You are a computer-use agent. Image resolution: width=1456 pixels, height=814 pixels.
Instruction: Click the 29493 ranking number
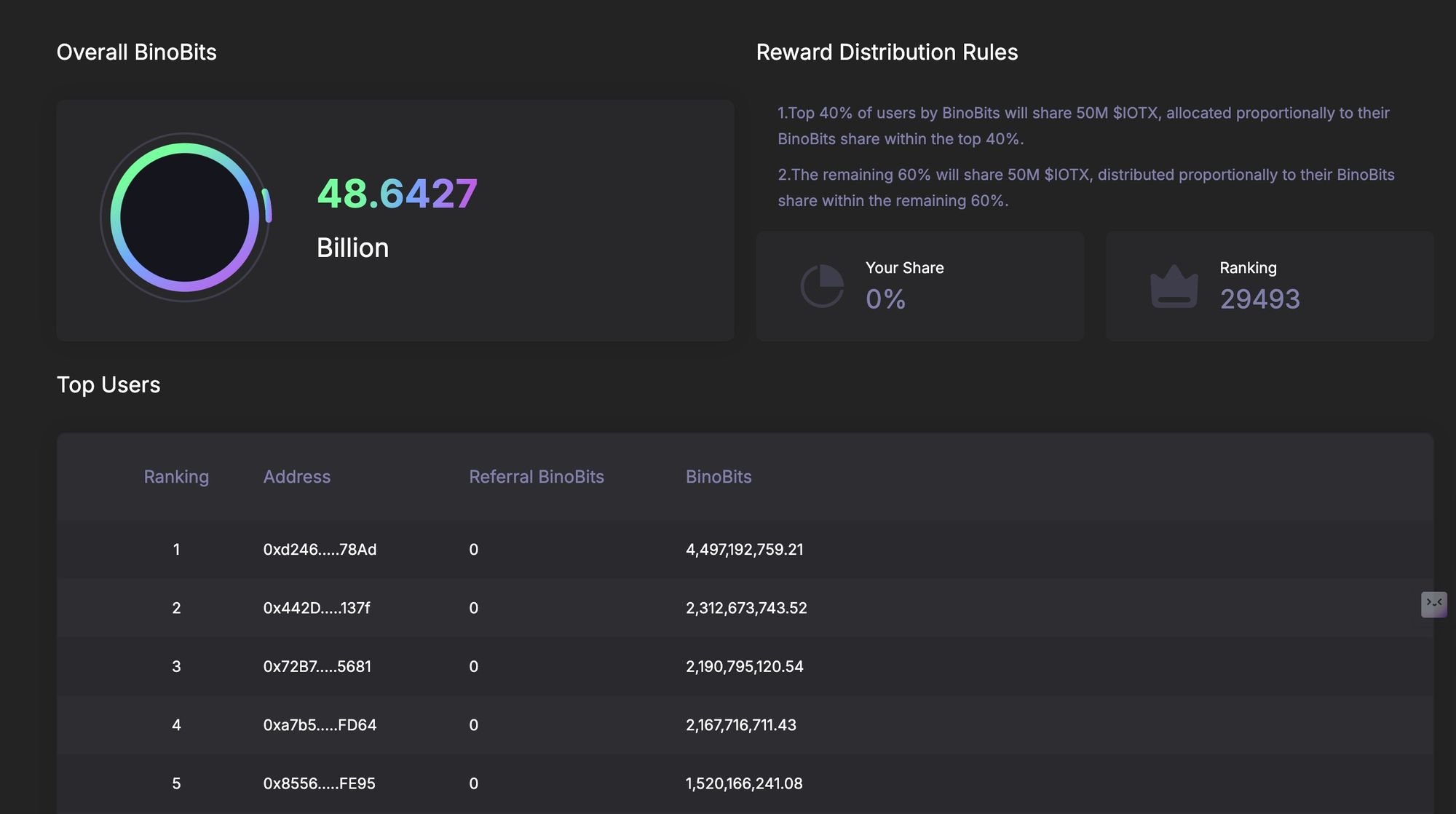[x=1259, y=299]
